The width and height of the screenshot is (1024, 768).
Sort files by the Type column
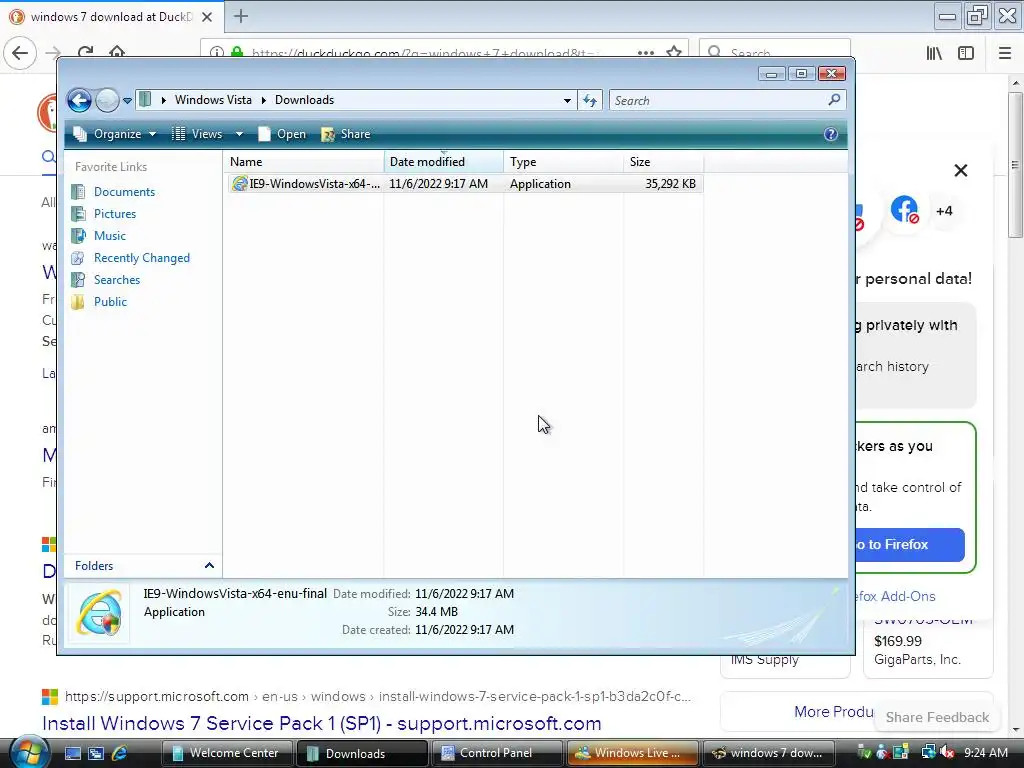point(564,162)
